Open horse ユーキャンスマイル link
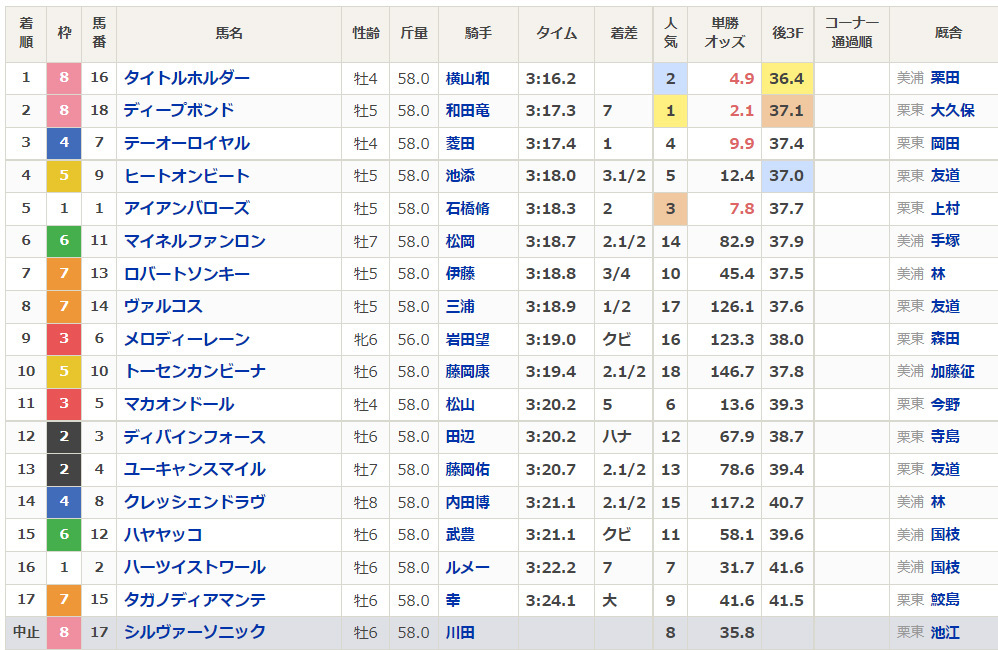Viewport: 998px width, 650px height. point(195,469)
